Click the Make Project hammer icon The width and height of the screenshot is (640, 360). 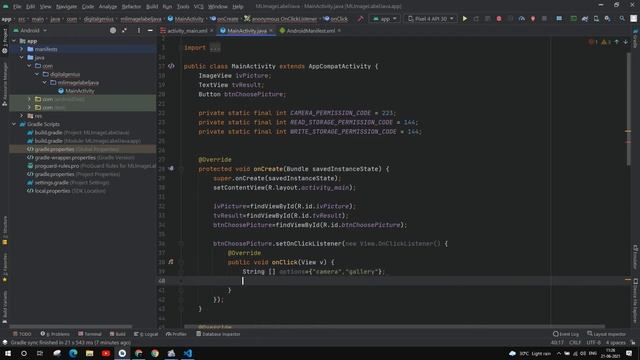click(x=360, y=19)
